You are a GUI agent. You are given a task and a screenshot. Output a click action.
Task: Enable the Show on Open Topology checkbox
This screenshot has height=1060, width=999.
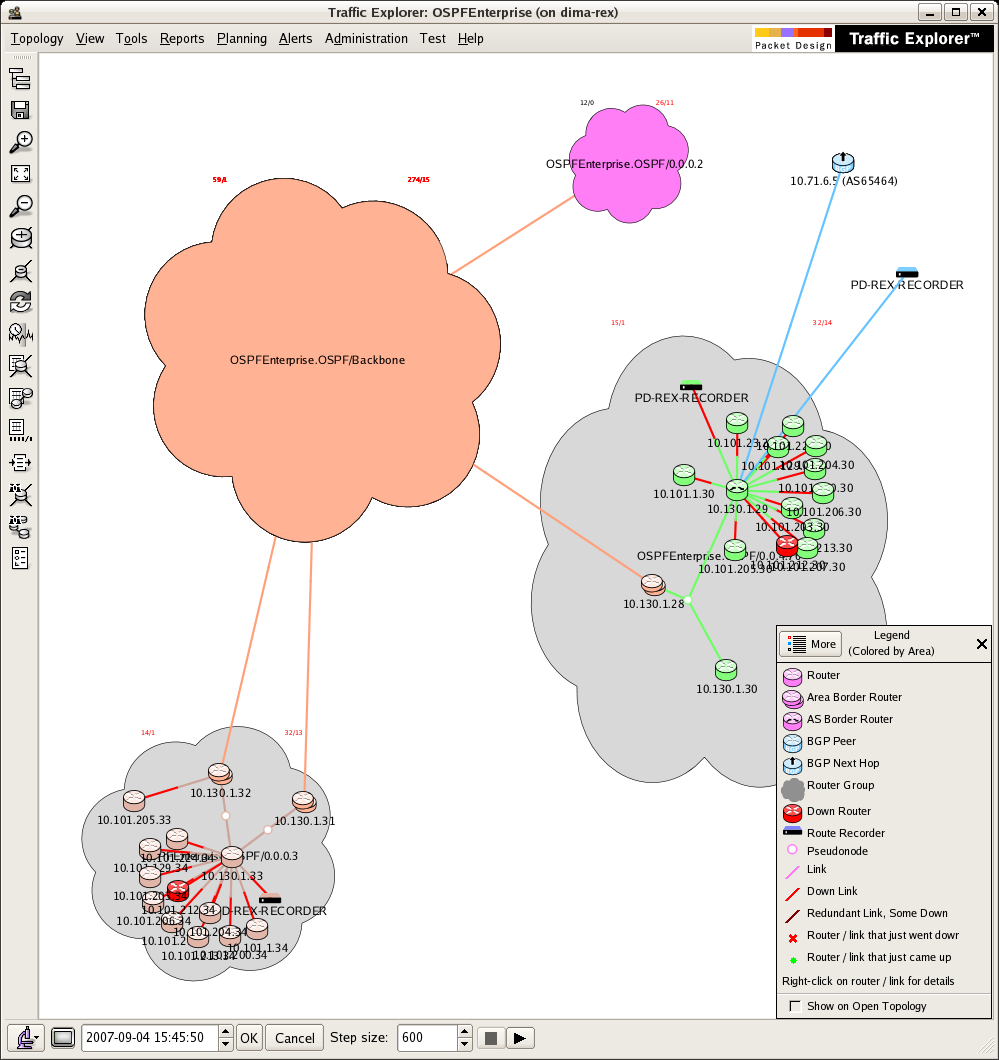tap(795, 1006)
